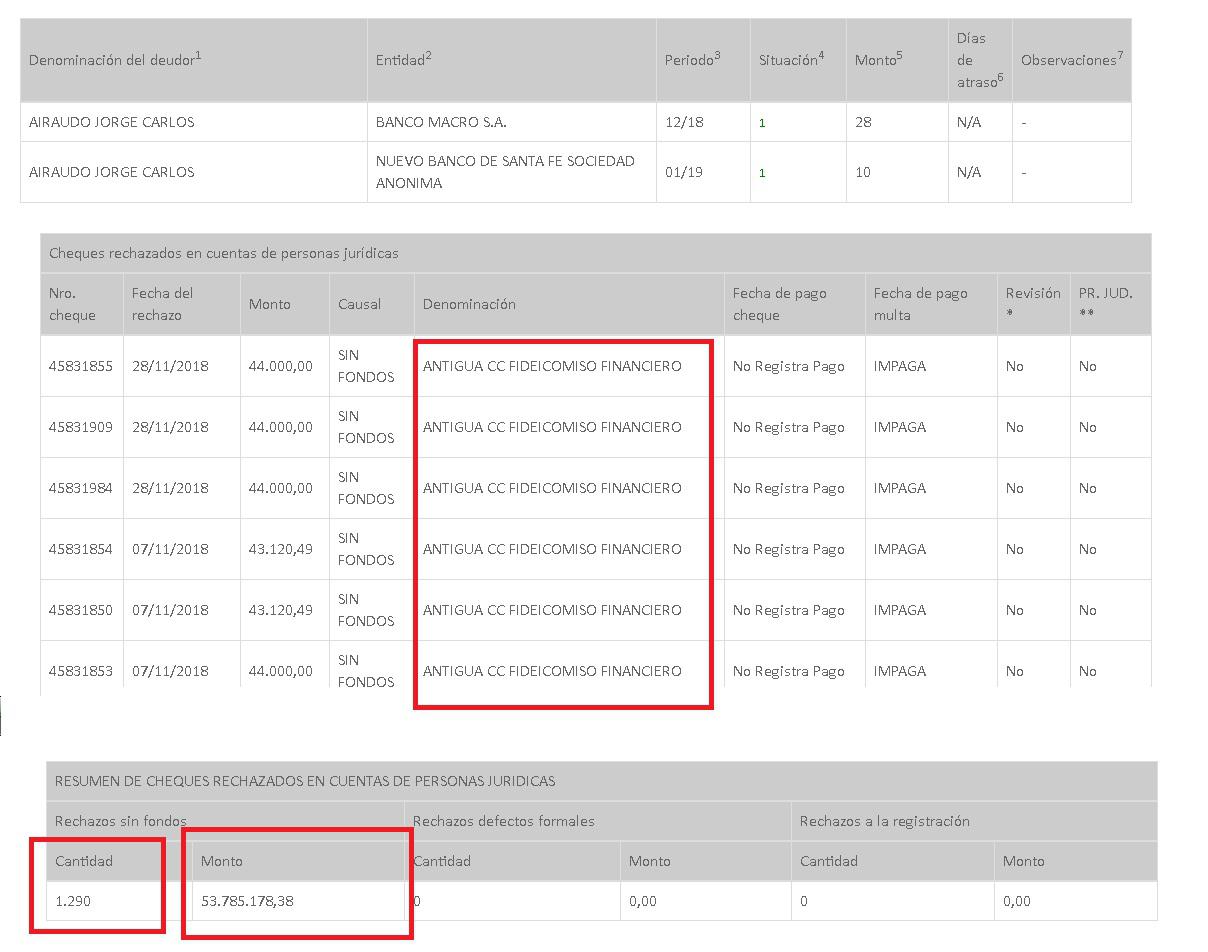Click green situation number in the 01/19 row
The image size is (1208, 952).
click(762, 173)
